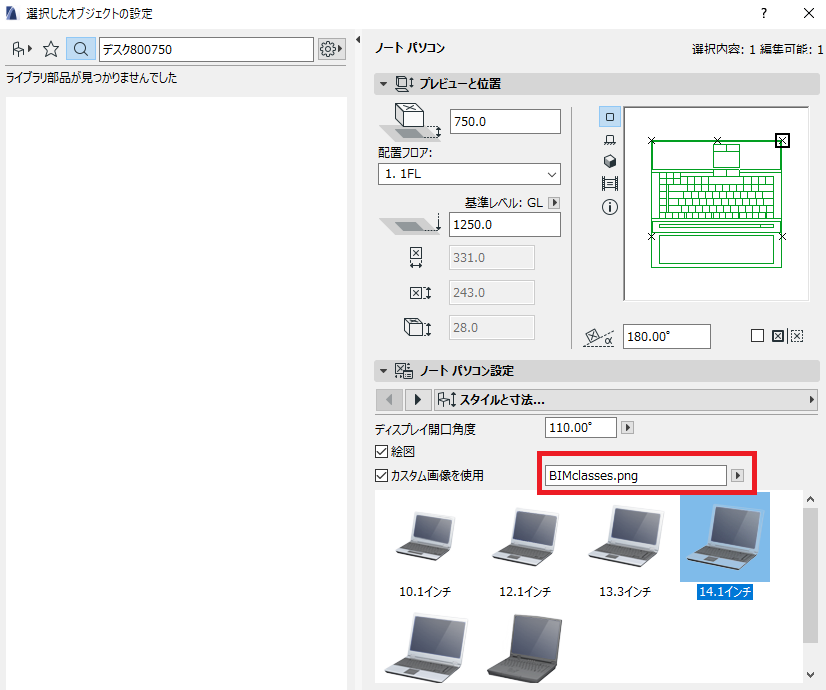
Task: Click the thumbnail list scrollbar
Action: click(810, 575)
